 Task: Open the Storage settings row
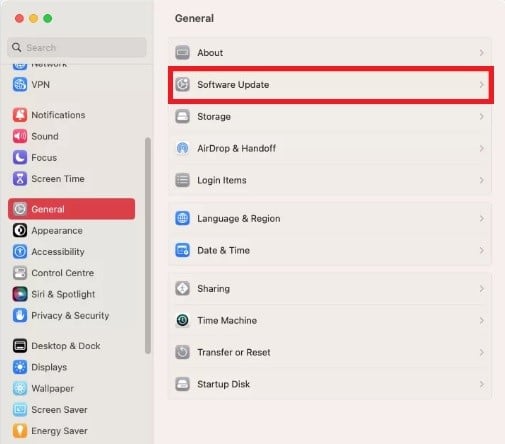tap(330, 117)
